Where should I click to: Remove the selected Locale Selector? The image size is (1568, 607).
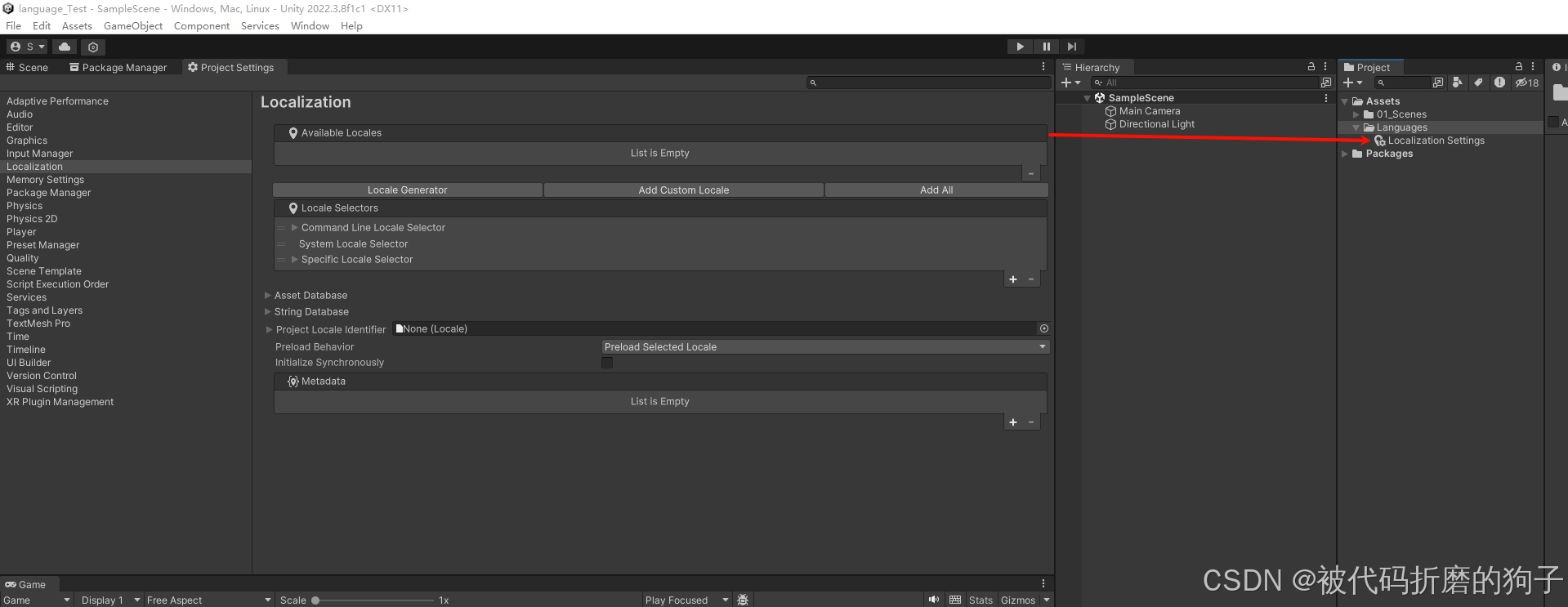(x=1031, y=279)
